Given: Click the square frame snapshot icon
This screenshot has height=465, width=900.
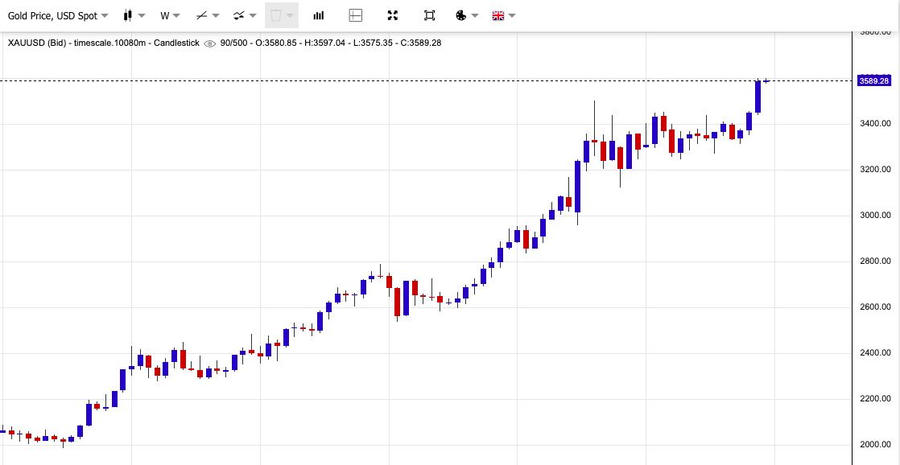Looking at the screenshot, I should (x=429, y=16).
